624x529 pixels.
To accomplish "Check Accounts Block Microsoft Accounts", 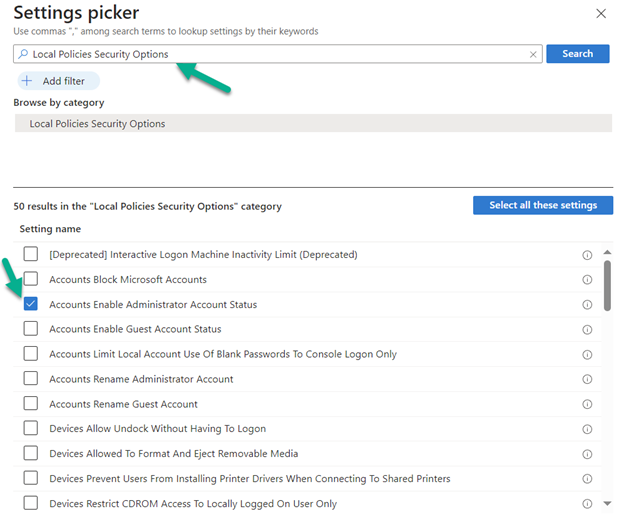I will coord(31,279).
